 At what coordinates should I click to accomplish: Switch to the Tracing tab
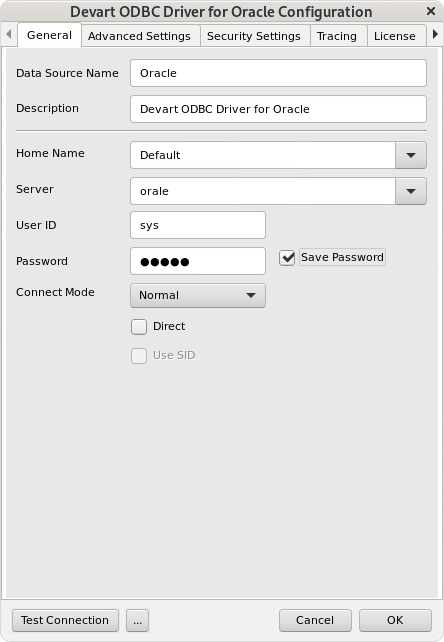click(337, 36)
